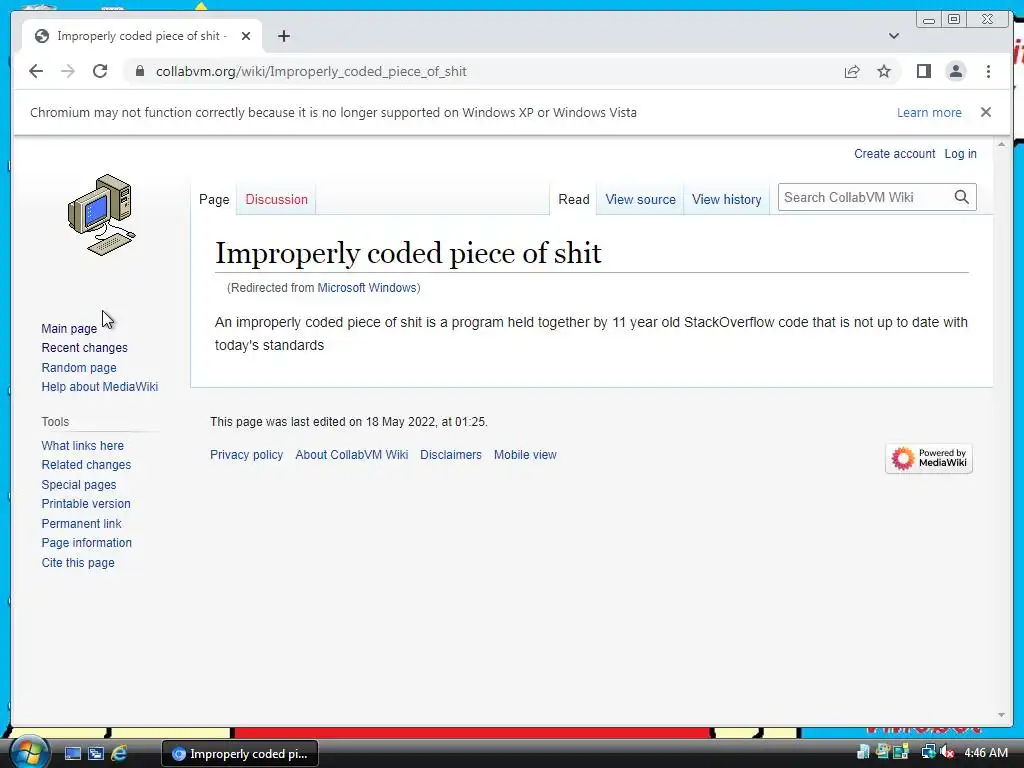The image size is (1024, 768).
Task: Open Special pages
Action: click(78, 485)
